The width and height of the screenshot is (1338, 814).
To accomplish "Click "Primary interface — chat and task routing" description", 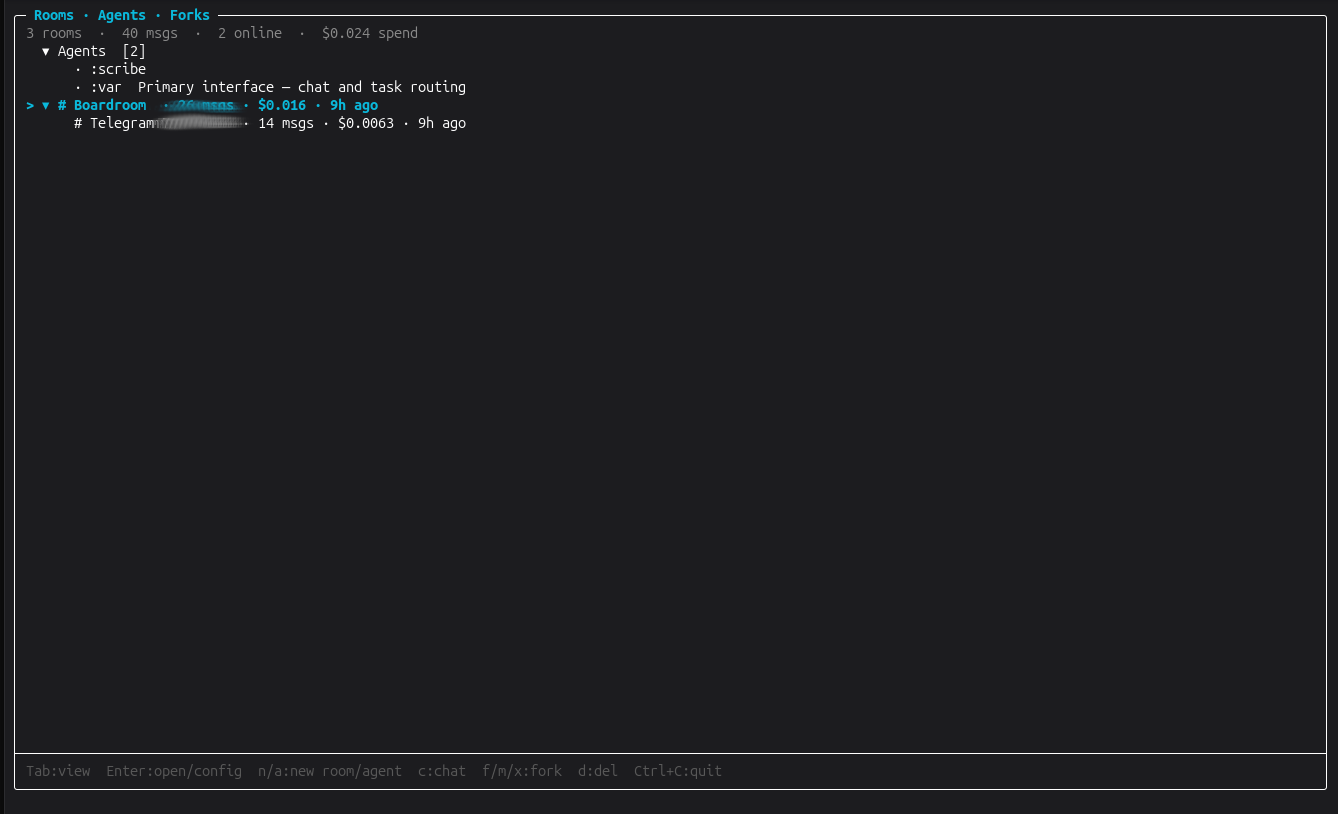I will tap(302, 87).
